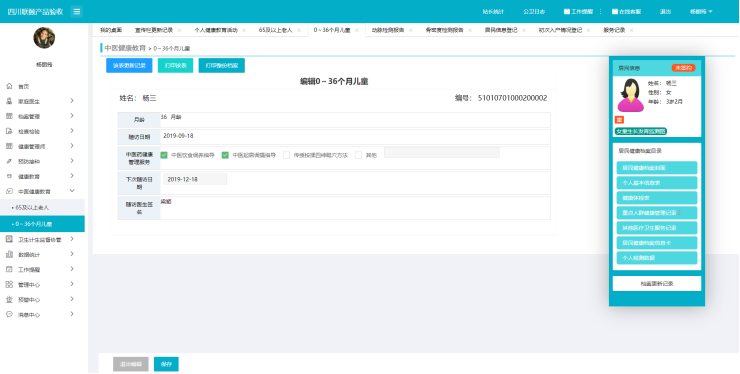Click the user avatar photo in the sidebar
The height and width of the screenshot is (374, 740).
point(44,38)
